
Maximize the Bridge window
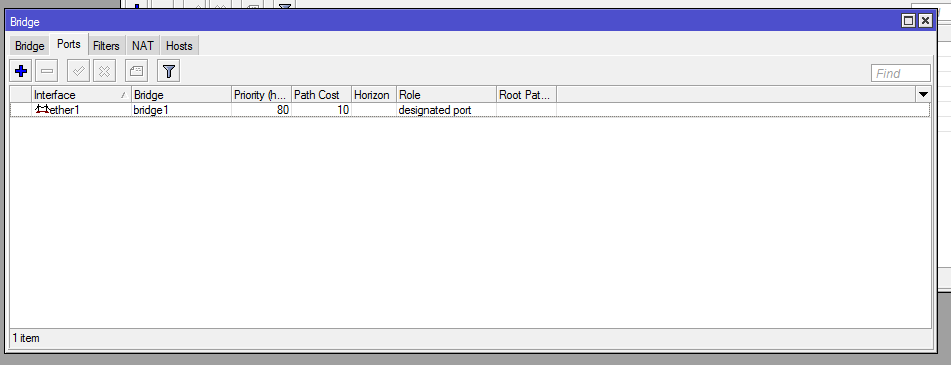coord(909,21)
